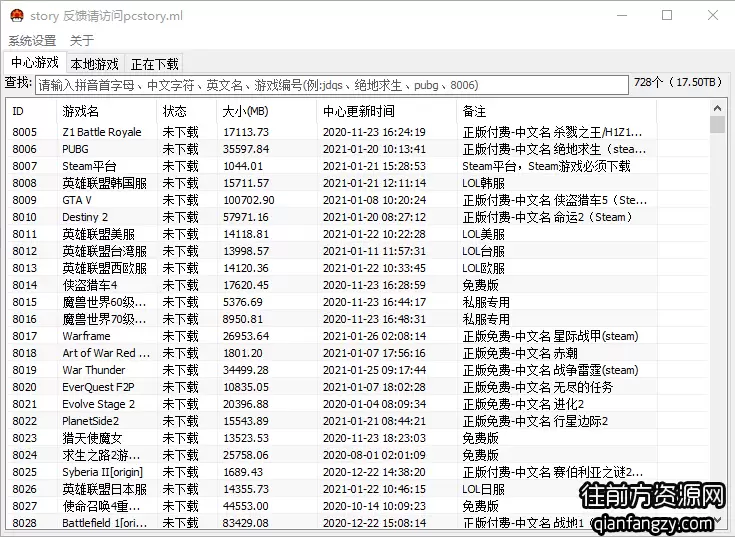Click the note 正版免费-中文名 赤潮
This screenshot has width=735, height=537.
coord(520,353)
